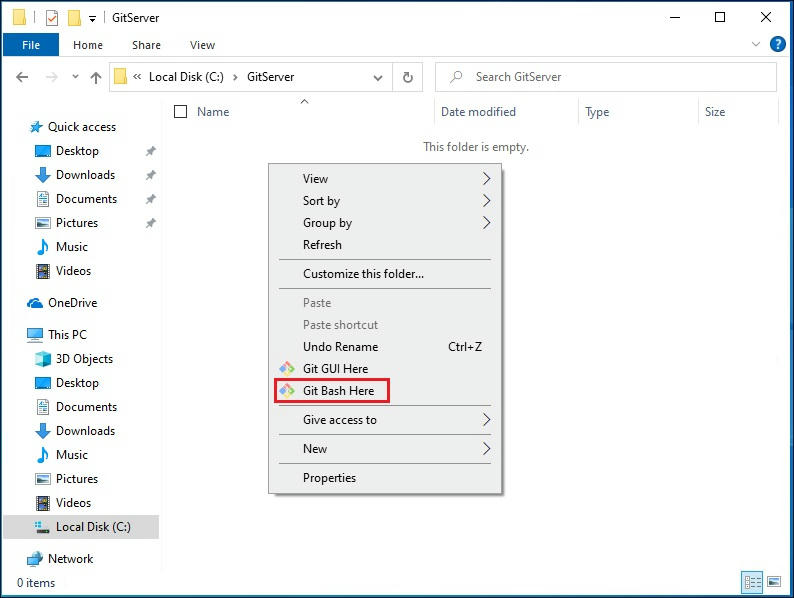
Task: Open Downloads under Quick access
Action: pyautogui.click(x=86, y=175)
